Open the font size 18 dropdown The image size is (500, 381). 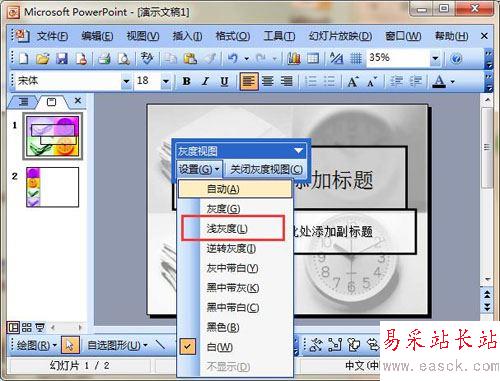coord(166,81)
